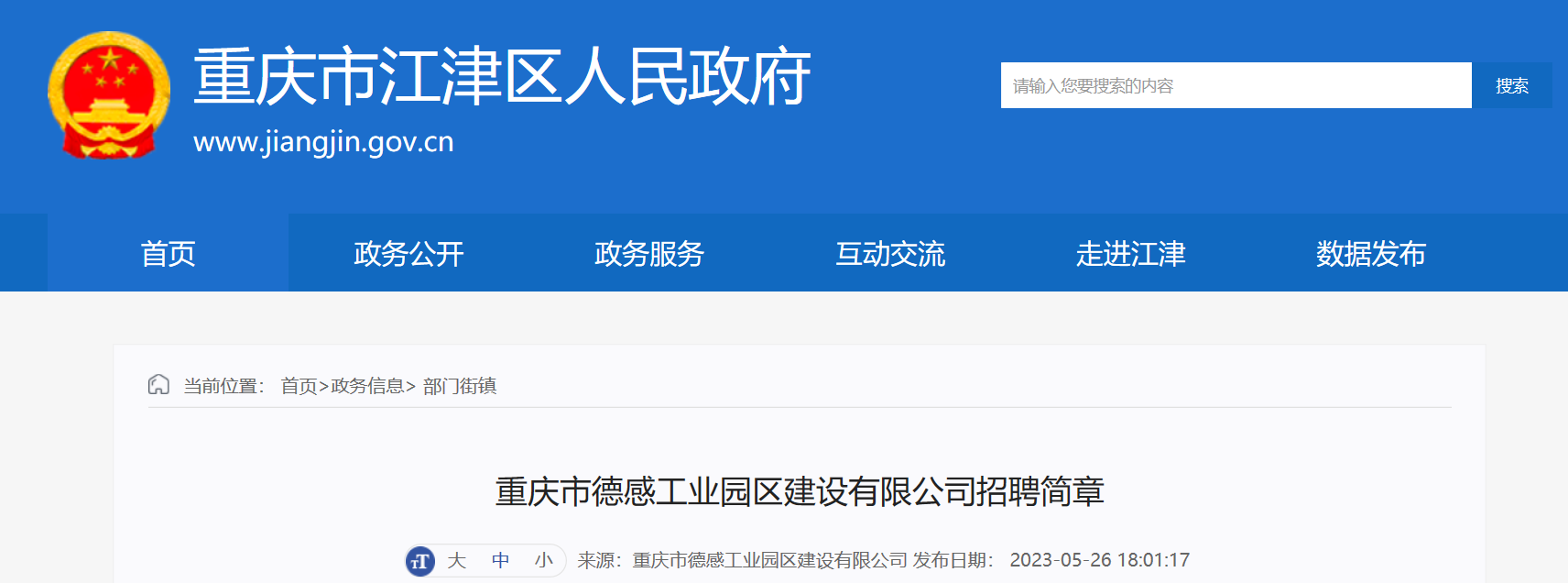Click the font size tT icon

coord(420,561)
